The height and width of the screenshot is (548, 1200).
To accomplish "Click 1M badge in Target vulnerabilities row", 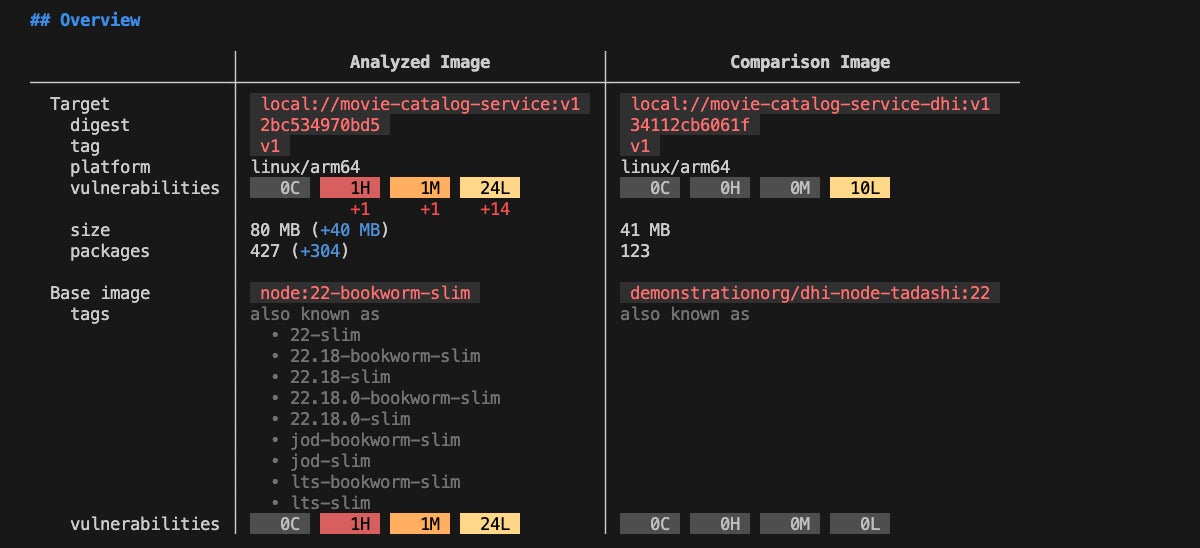I will point(420,188).
